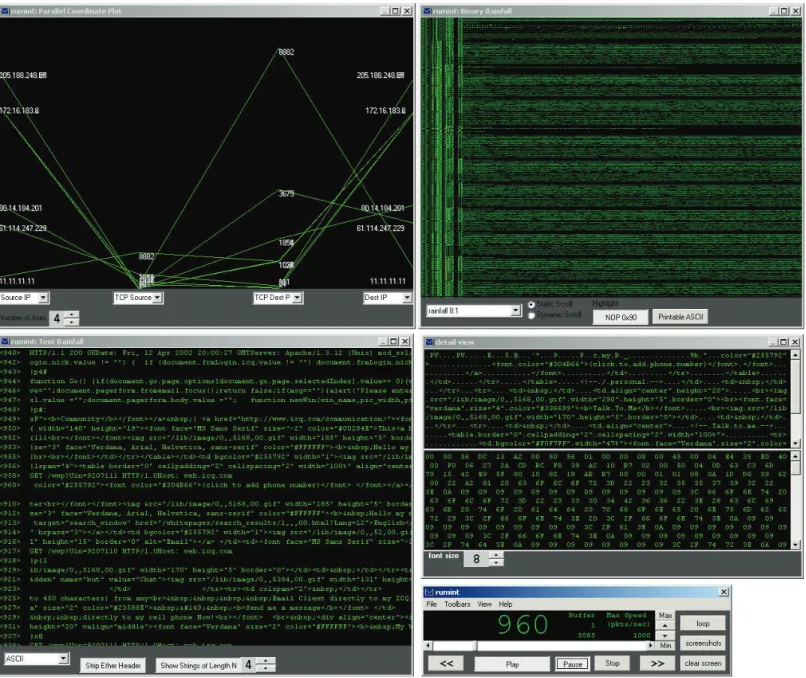Click the loop button
806x678 pixels.
click(702, 623)
